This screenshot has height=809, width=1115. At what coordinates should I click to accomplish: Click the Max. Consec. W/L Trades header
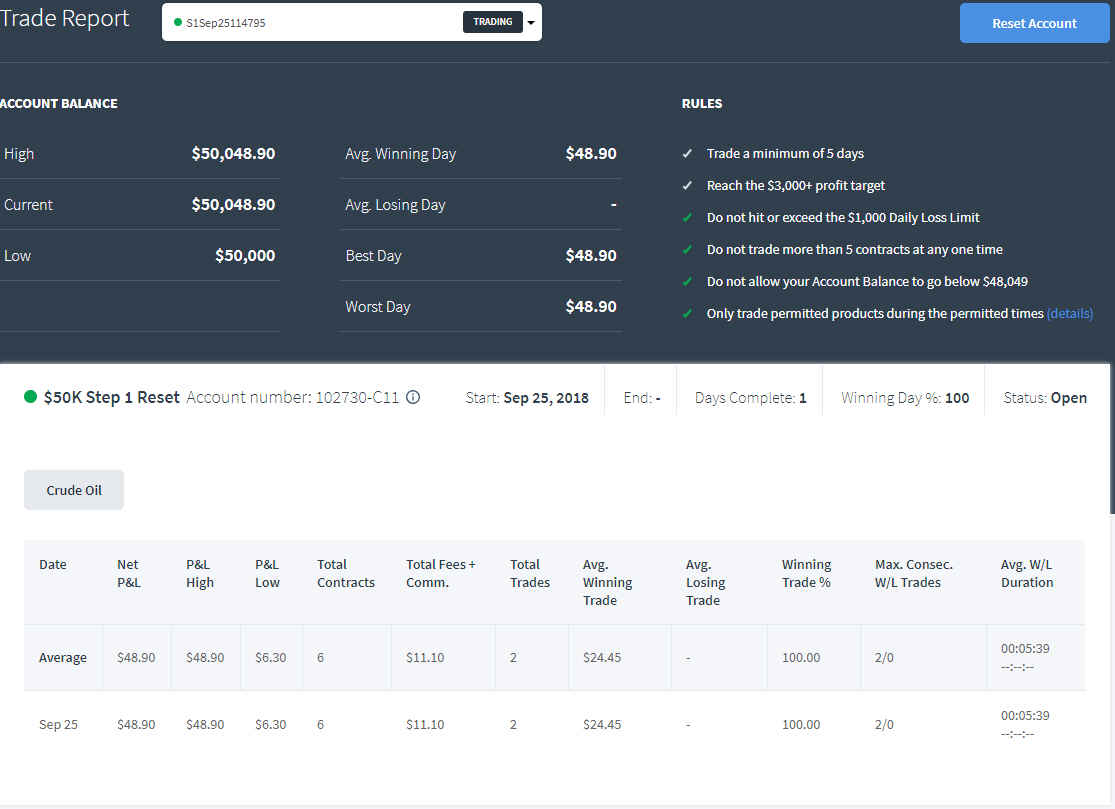click(914, 573)
